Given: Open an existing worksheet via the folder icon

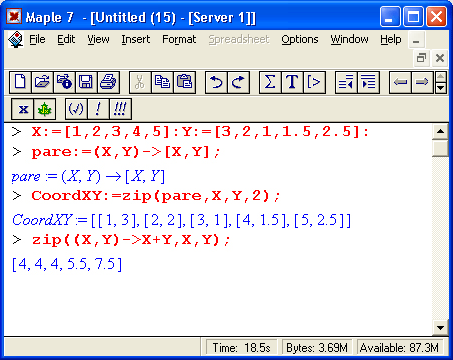Looking at the screenshot, I should pos(42,82).
